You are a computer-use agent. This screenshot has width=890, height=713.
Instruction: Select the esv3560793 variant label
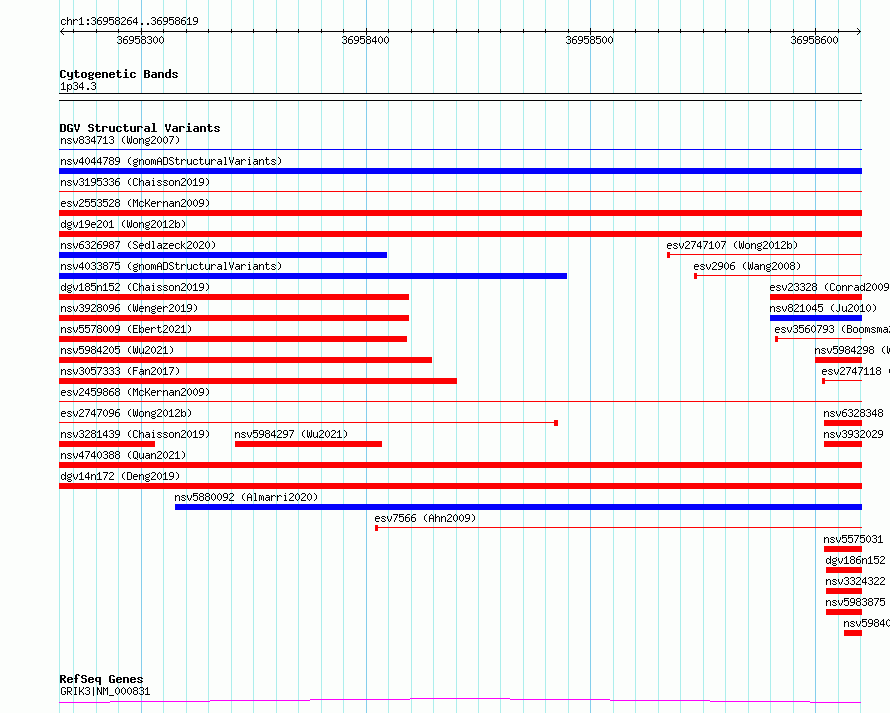pos(832,329)
